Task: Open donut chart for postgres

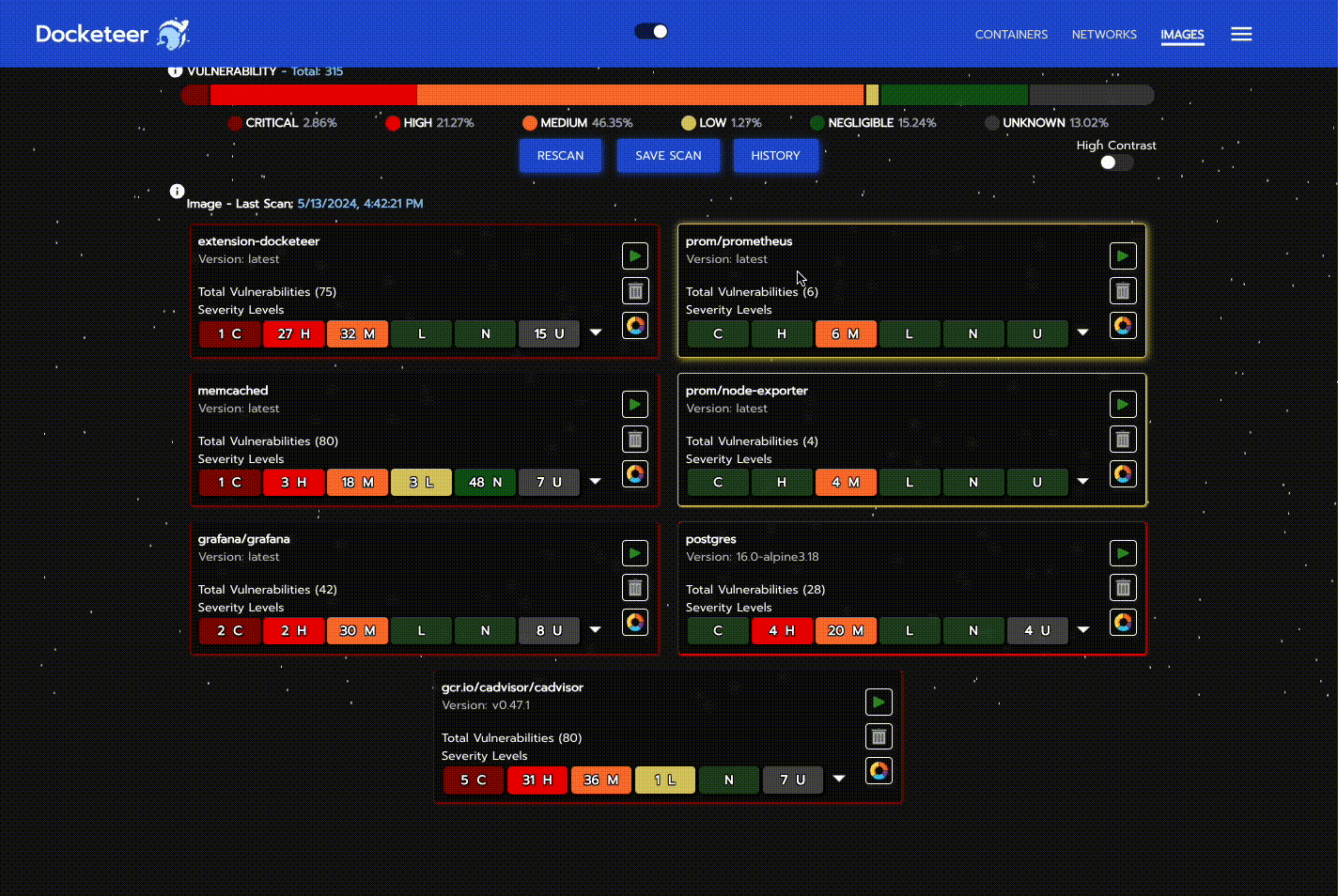Action: tap(1123, 622)
